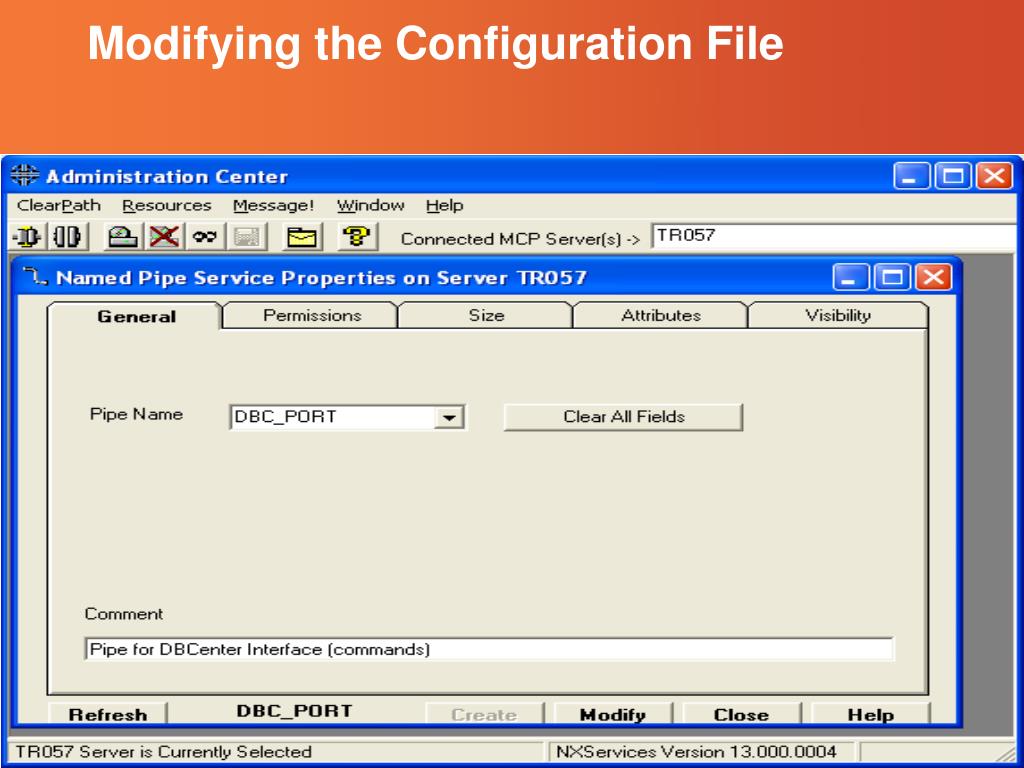Open the ClearPath menu
This screenshot has height=768, width=1024.
[59, 205]
